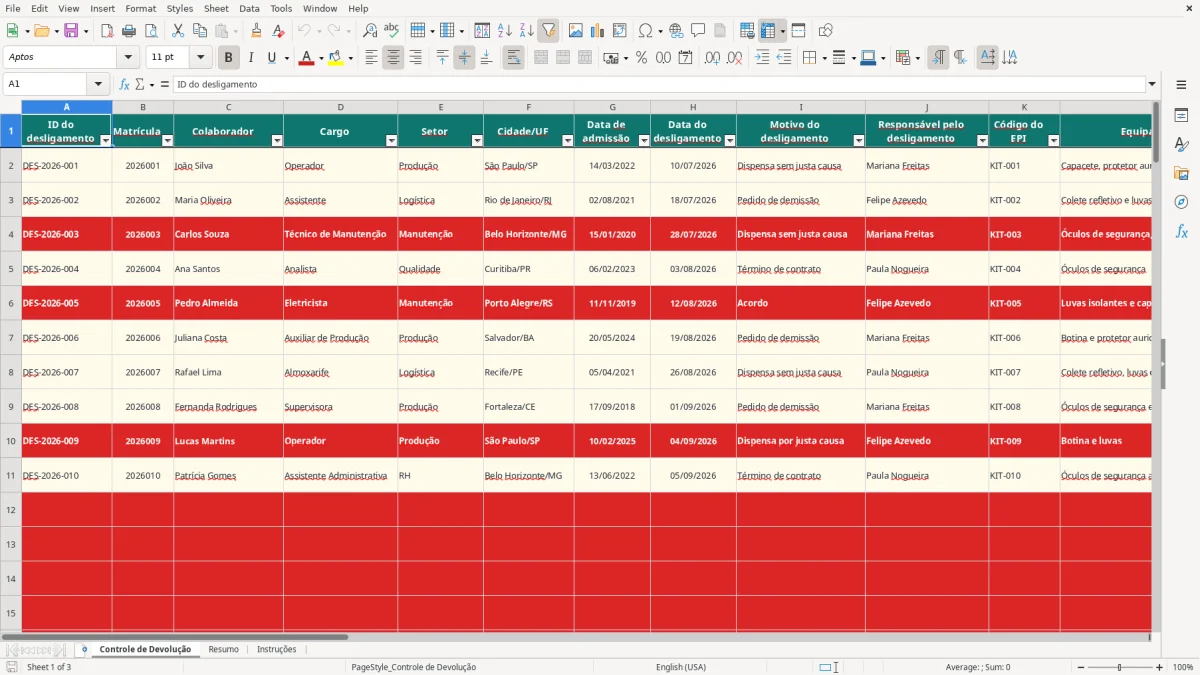Image resolution: width=1200 pixels, height=675 pixels.
Task: Open the Sheet menu
Action: 216,8
